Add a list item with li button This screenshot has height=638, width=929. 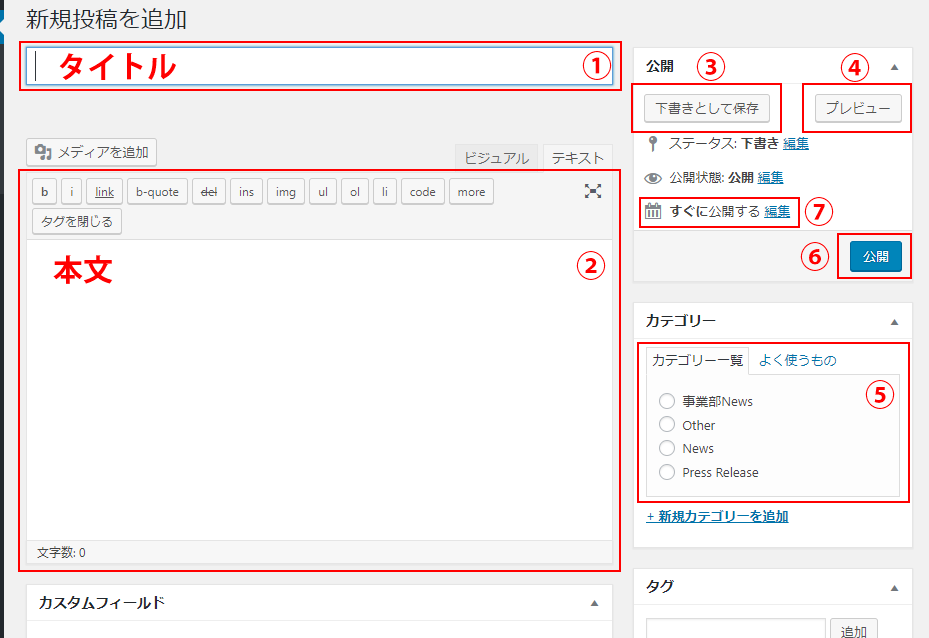(x=385, y=191)
